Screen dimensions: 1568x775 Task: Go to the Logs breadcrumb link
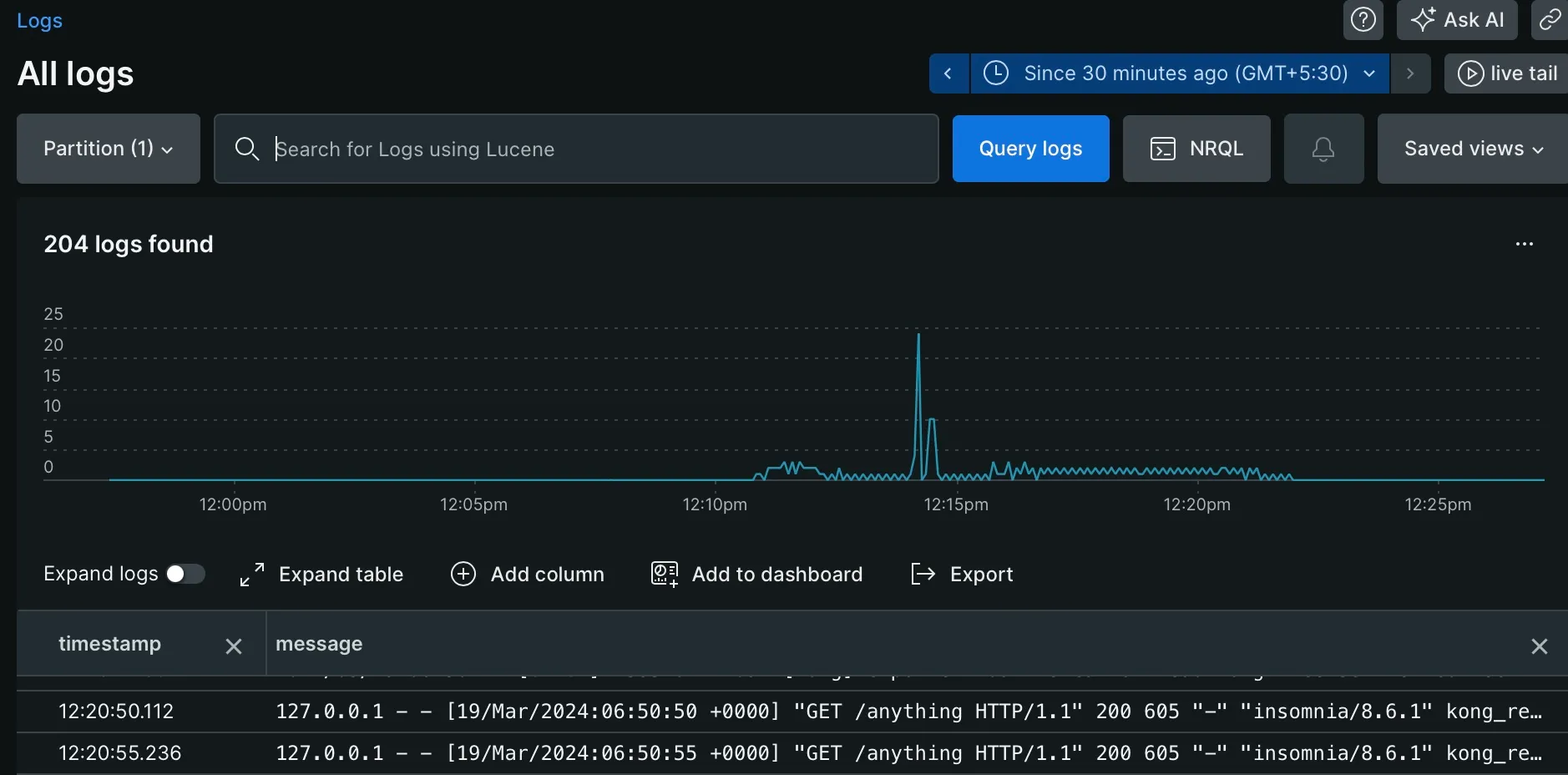[x=39, y=21]
